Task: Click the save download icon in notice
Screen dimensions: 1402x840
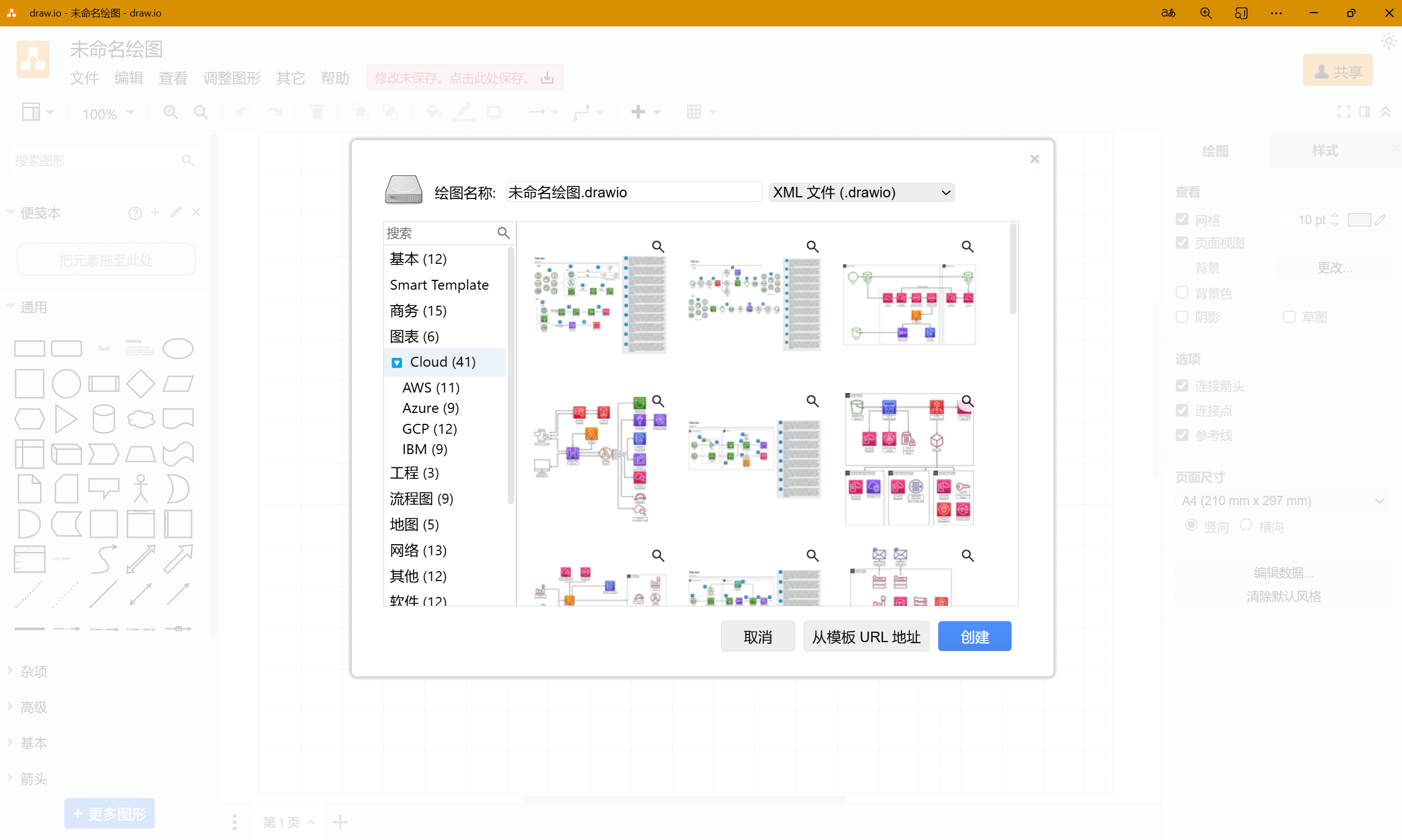Action: [547, 78]
